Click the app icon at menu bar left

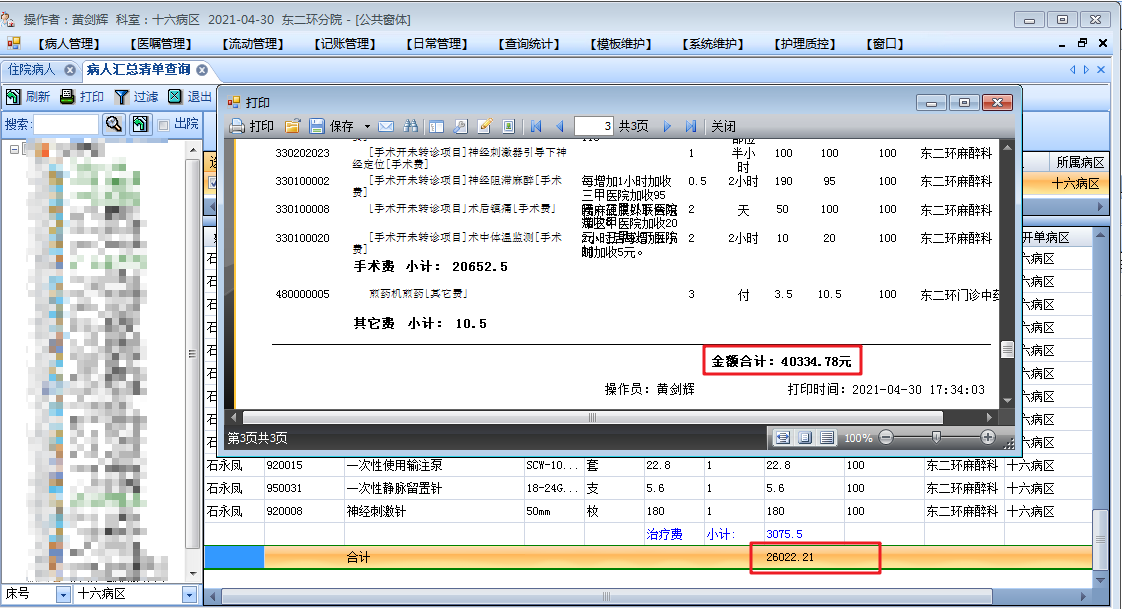[x=14, y=43]
